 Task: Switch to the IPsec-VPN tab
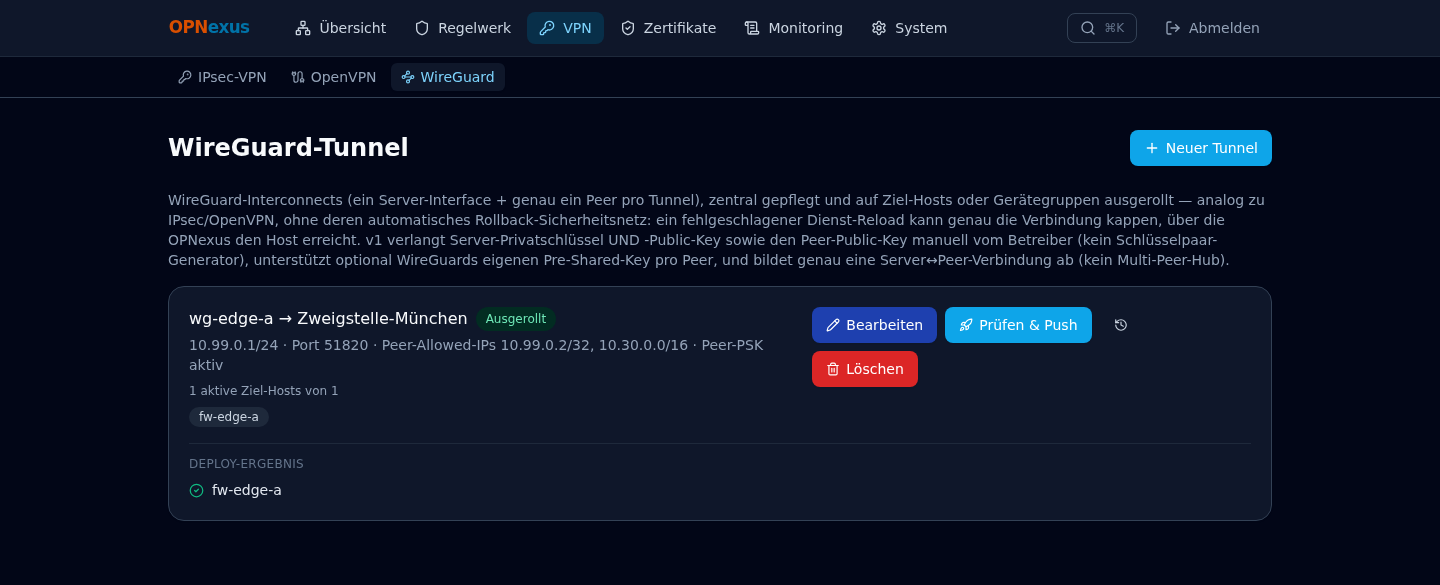coord(222,77)
